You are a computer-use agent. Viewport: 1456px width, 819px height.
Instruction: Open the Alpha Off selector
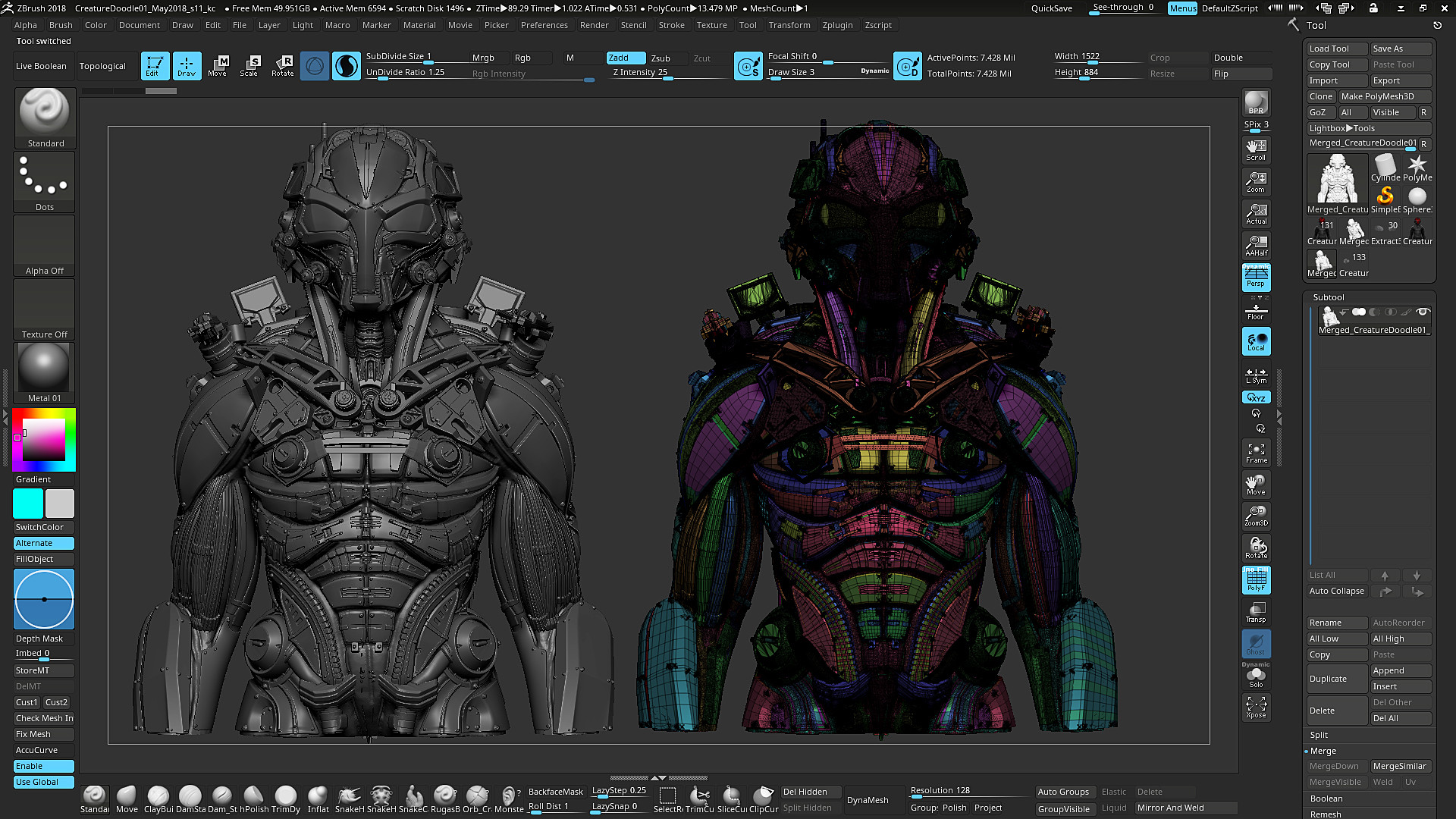[x=45, y=246]
